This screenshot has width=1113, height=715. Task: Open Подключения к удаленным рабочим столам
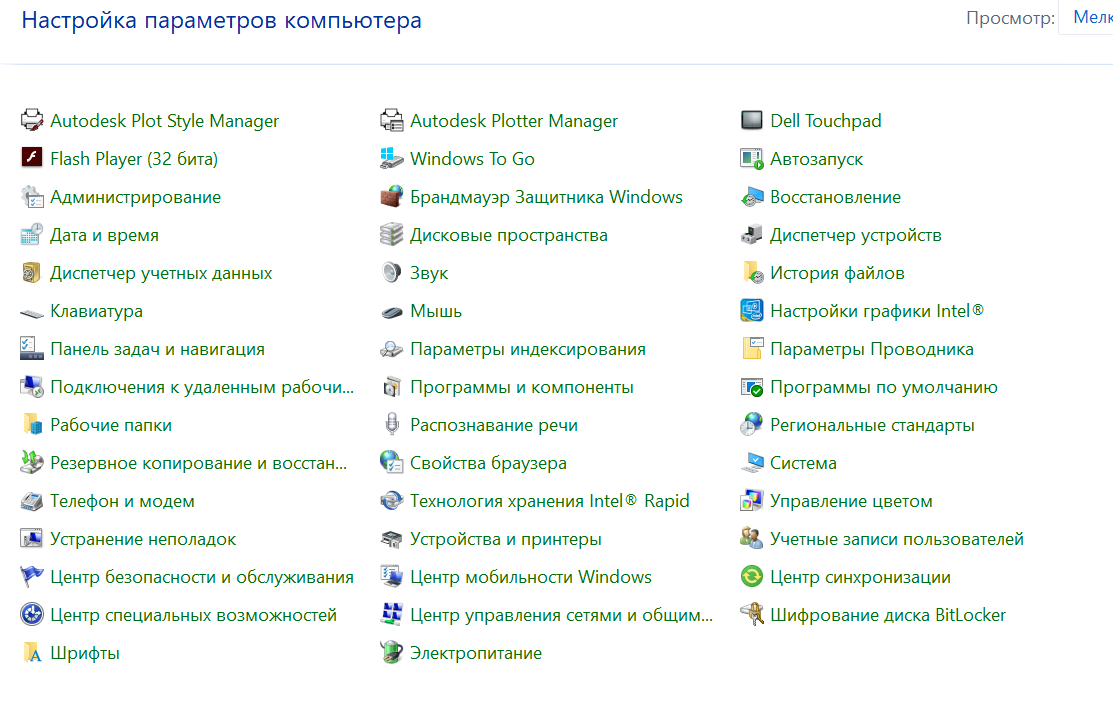(x=202, y=387)
